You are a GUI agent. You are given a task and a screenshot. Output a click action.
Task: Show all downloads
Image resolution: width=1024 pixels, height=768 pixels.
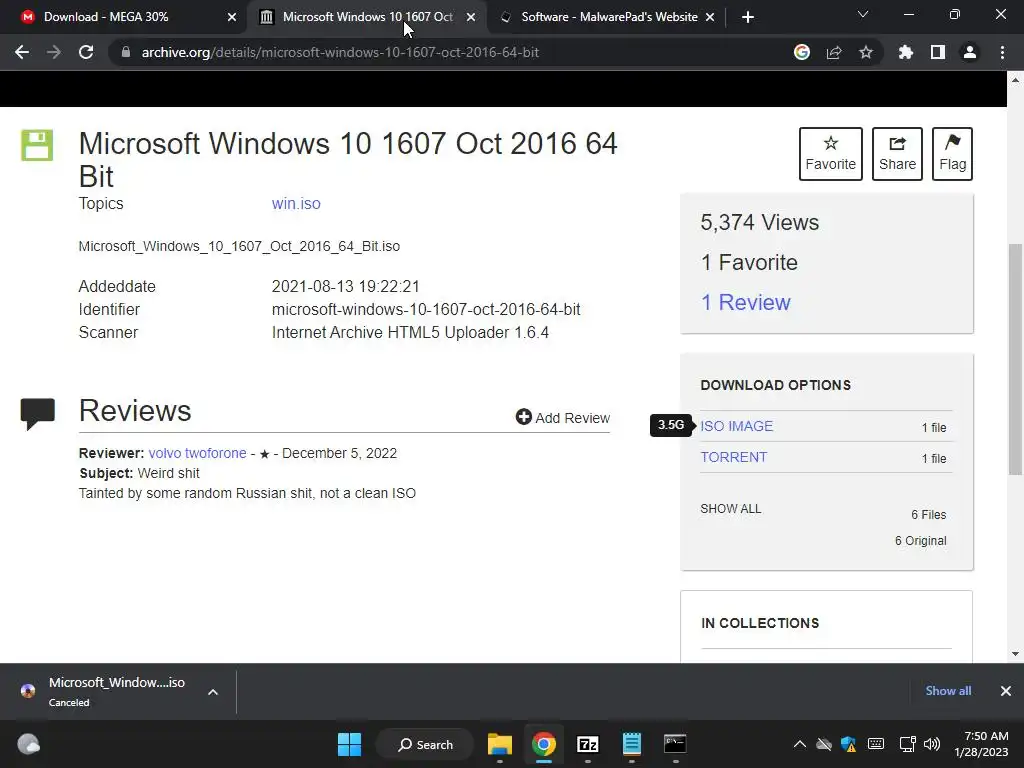click(x=948, y=690)
